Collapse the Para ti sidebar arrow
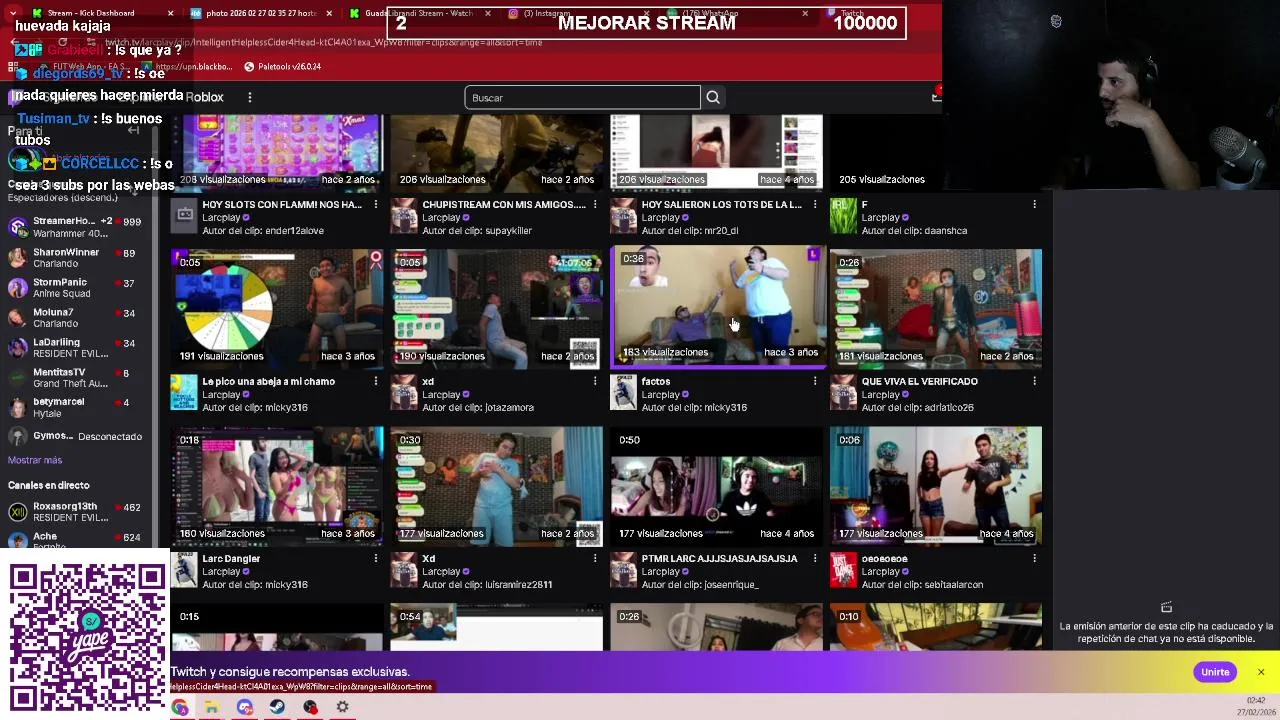Viewport: 1280px width, 720px height. pos(133,130)
